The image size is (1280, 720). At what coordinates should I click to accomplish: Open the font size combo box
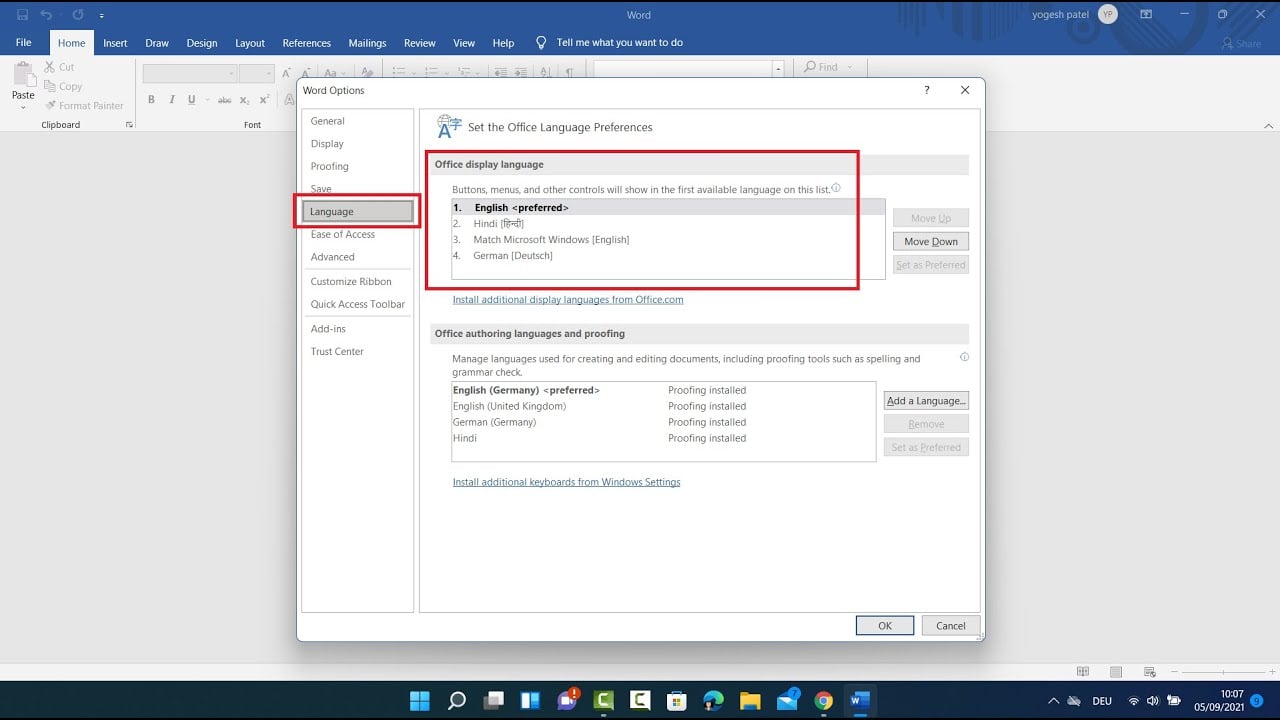tap(256, 73)
